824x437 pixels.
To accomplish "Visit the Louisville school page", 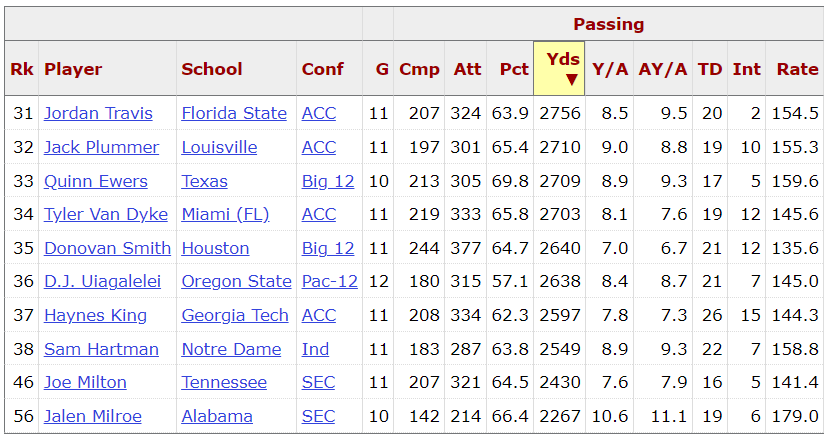I will coord(219,147).
